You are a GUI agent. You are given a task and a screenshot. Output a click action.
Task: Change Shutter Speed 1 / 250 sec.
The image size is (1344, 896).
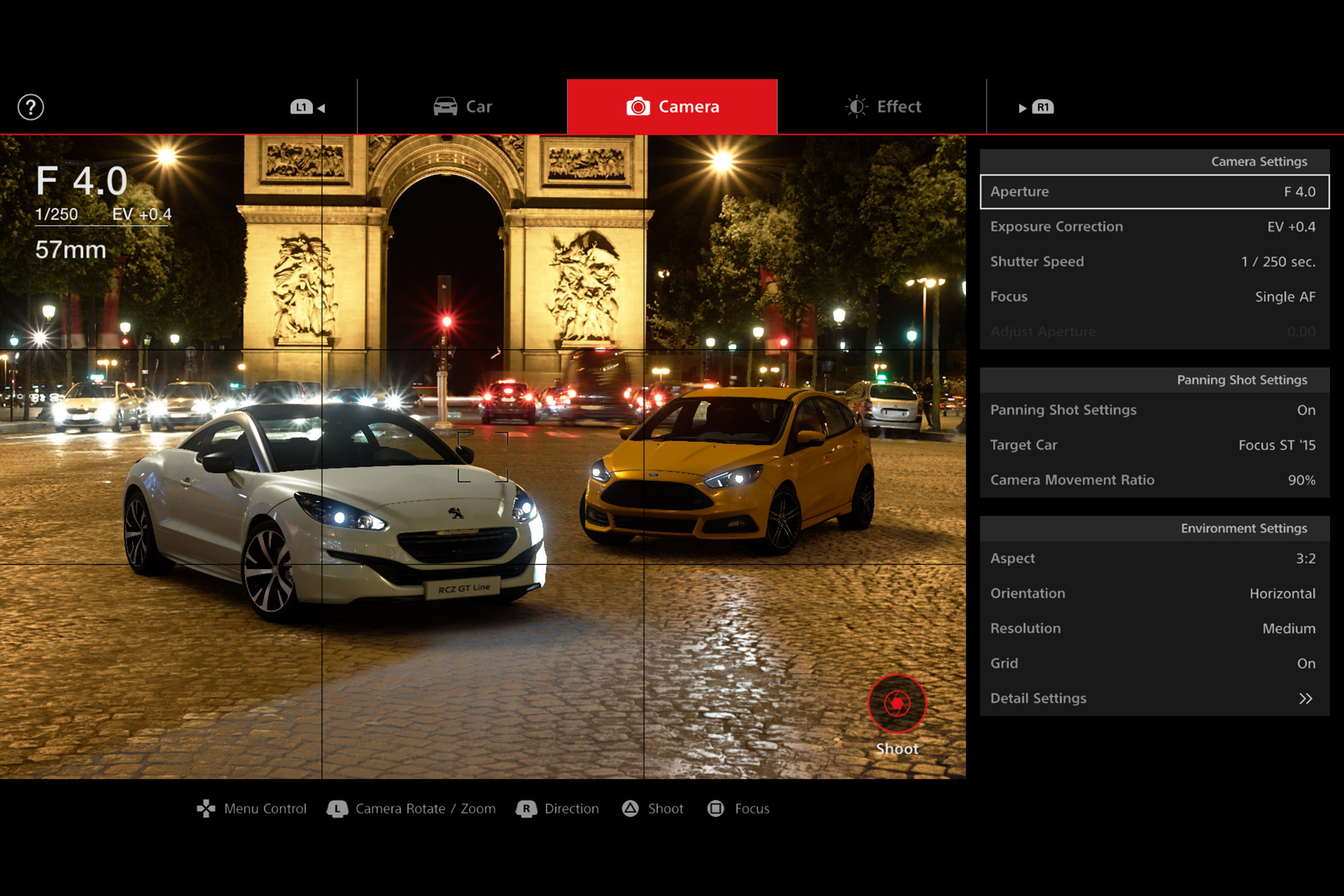pyautogui.click(x=1154, y=261)
